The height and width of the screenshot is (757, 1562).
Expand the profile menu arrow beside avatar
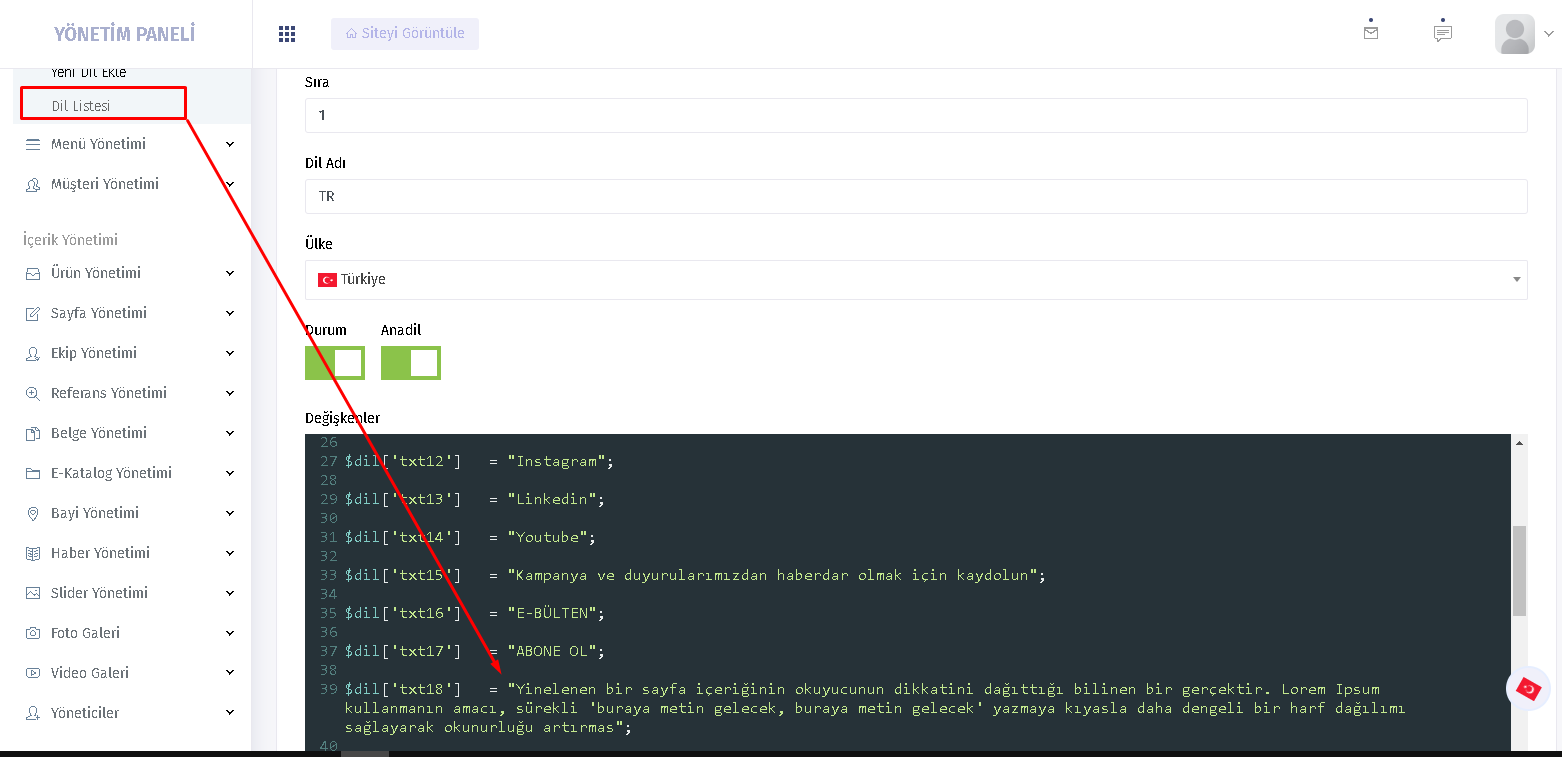point(1549,34)
